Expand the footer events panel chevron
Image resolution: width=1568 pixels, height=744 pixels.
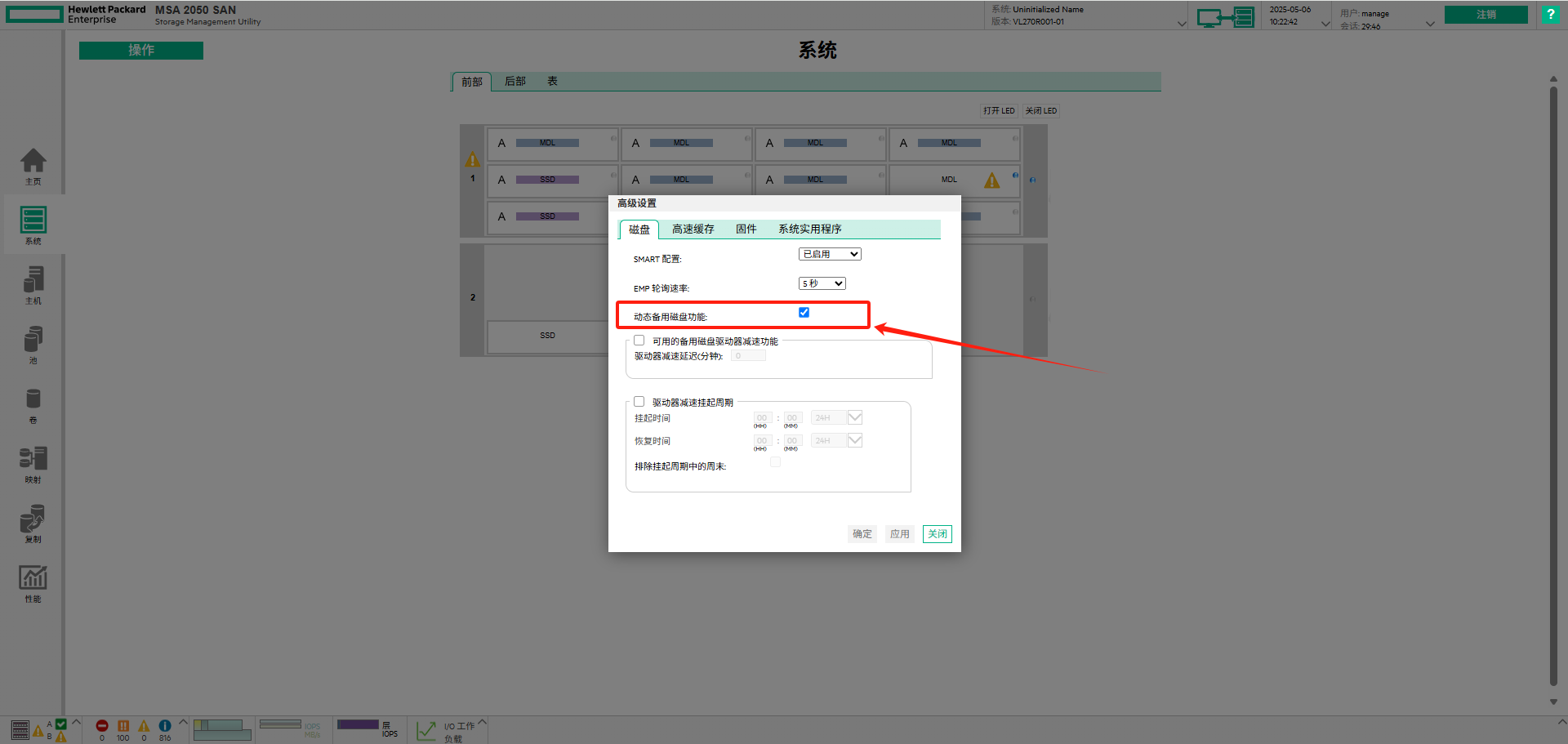click(183, 722)
